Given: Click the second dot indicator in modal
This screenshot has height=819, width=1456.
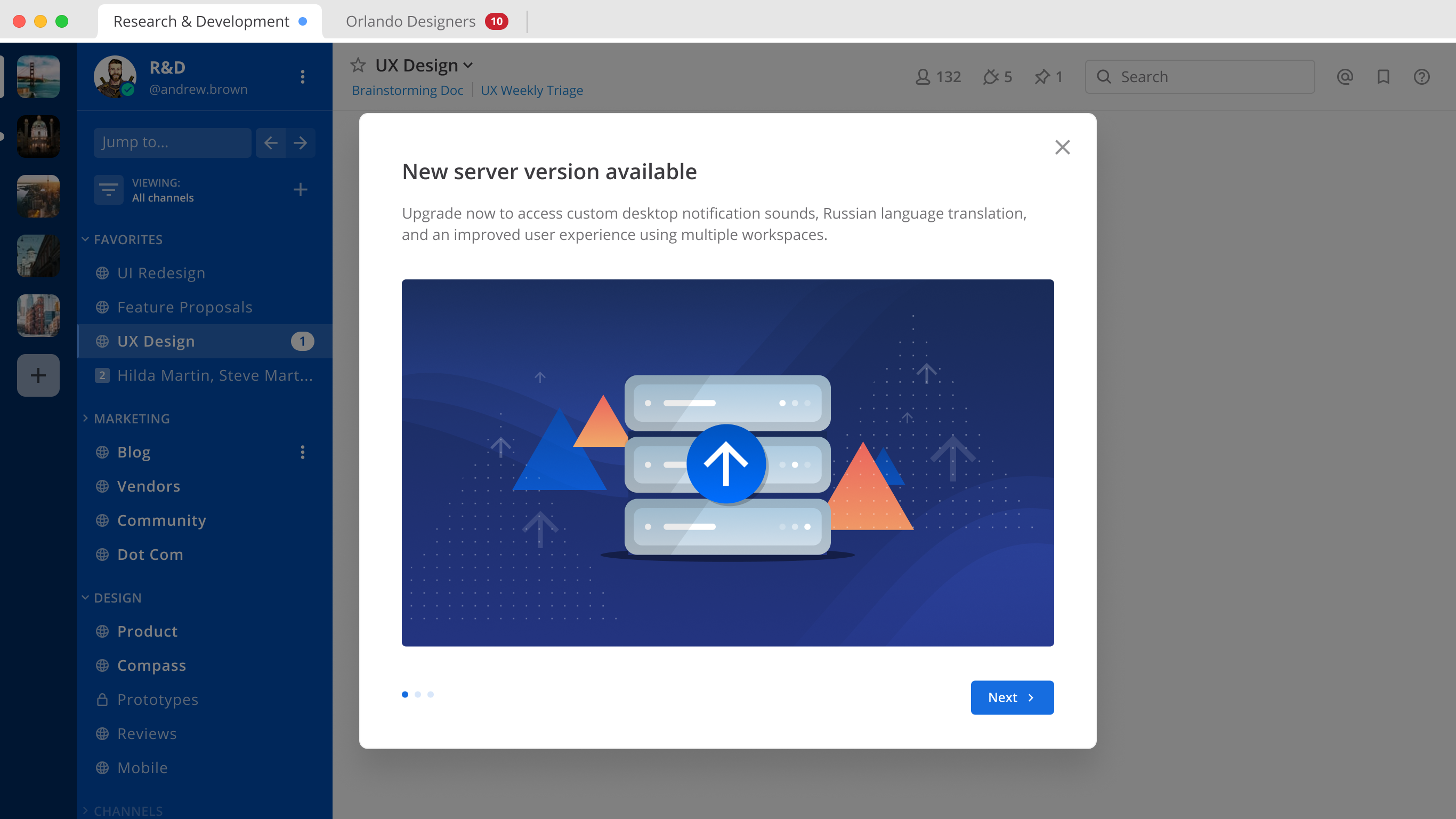Looking at the screenshot, I should coord(418,694).
